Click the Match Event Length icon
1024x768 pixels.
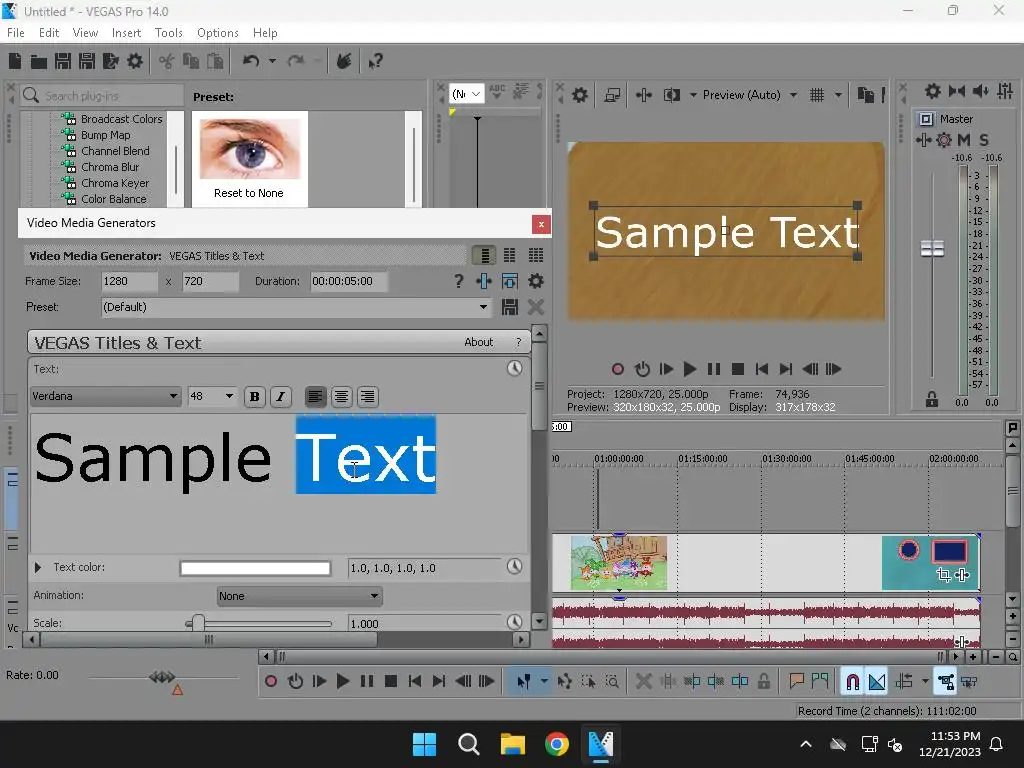tap(509, 281)
